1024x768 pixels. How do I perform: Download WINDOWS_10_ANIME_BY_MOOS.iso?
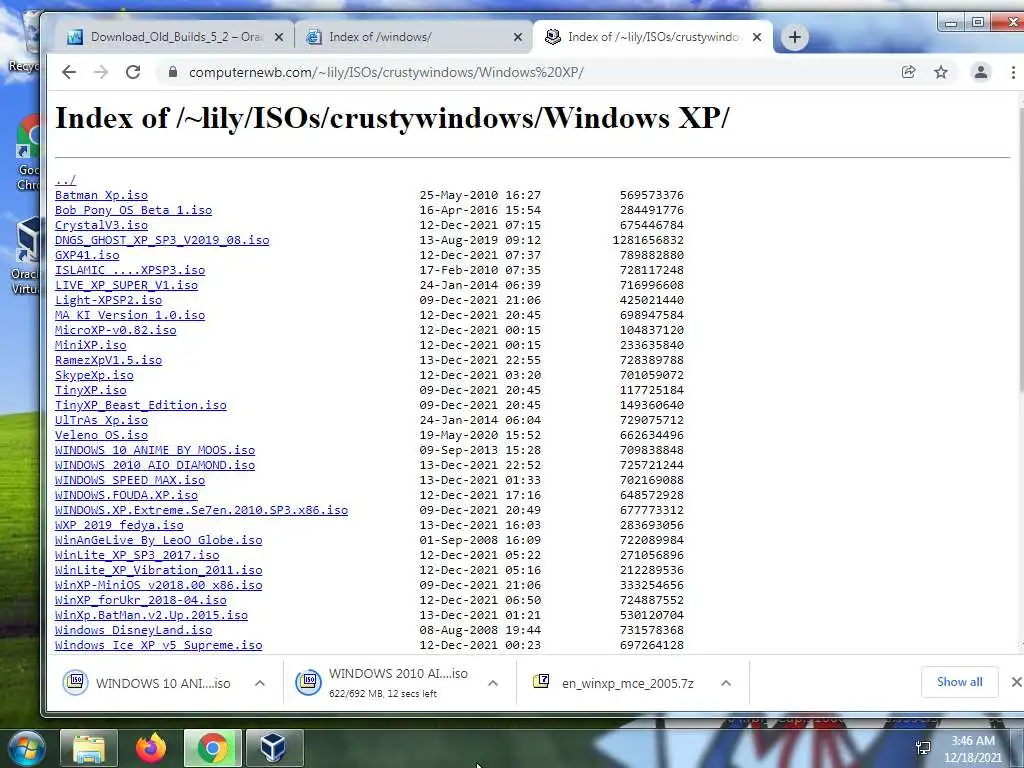coord(155,451)
